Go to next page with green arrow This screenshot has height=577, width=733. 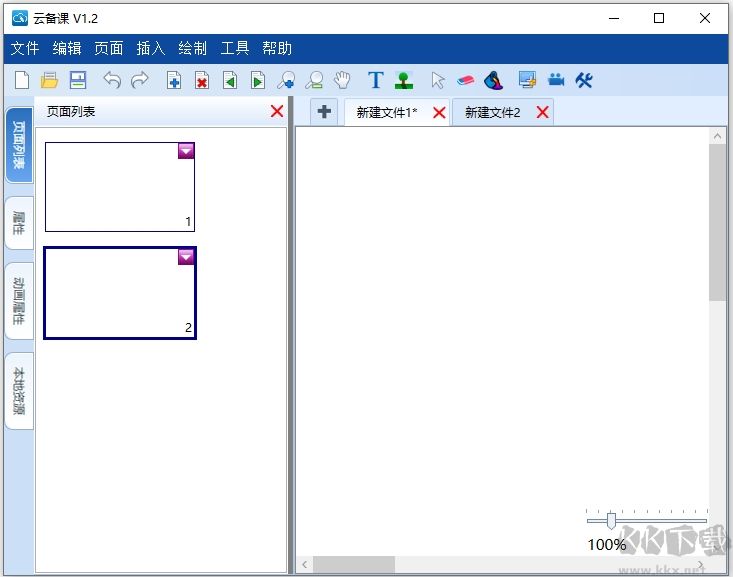click(x=258, y=81)
